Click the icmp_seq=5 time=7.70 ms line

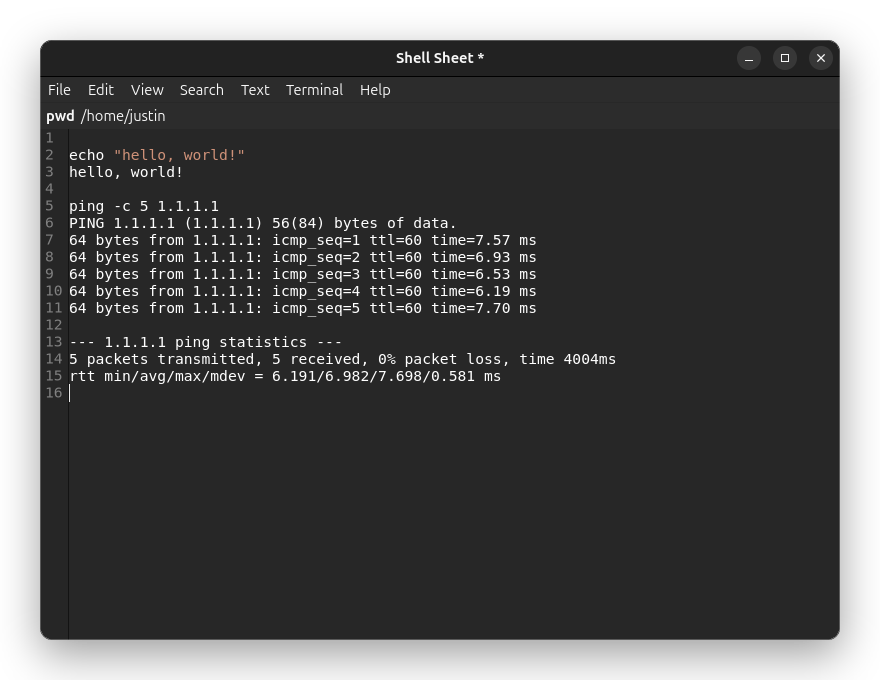click(302, 308)
